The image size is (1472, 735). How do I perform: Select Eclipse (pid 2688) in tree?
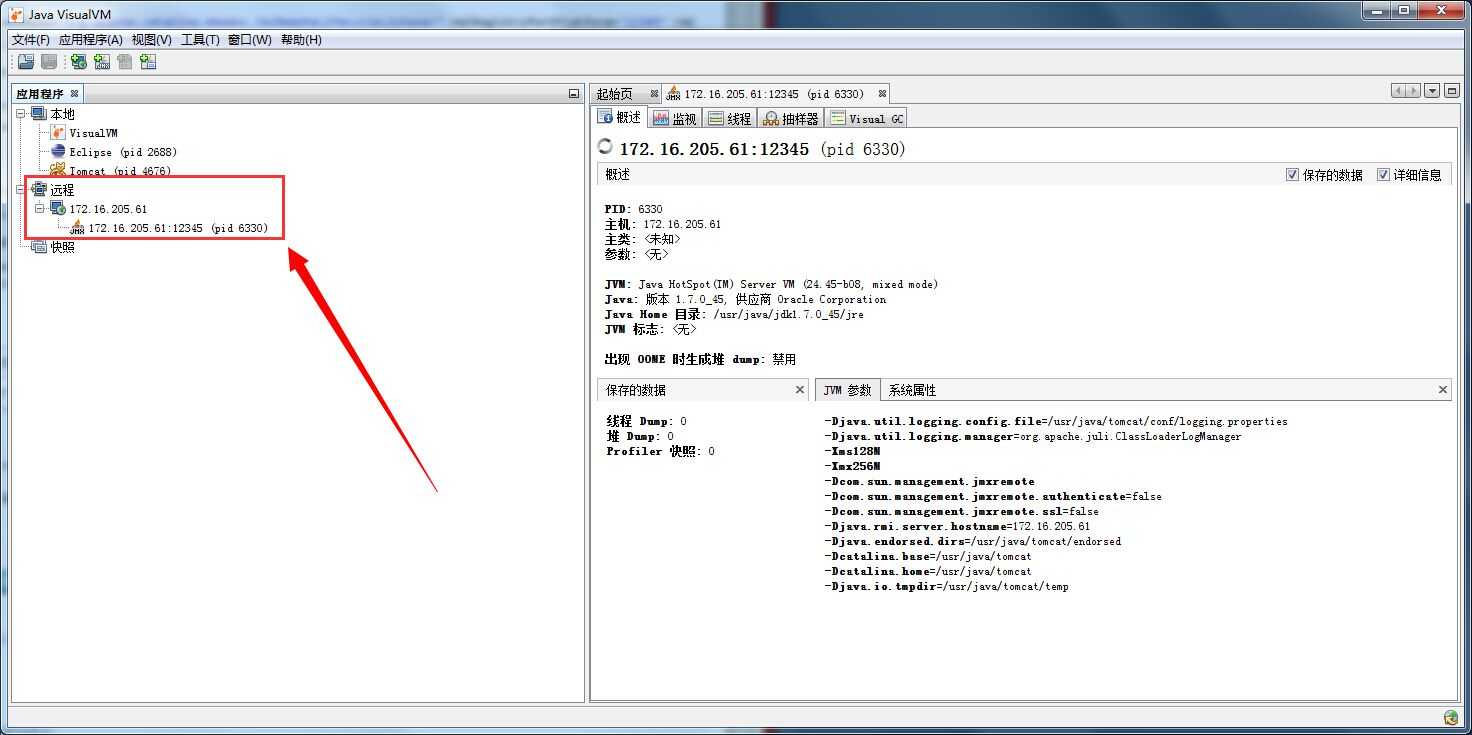coord(123,152)
